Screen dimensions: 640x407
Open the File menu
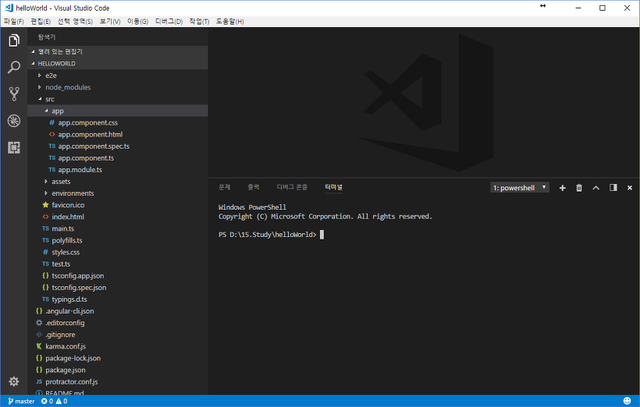pos(14,21)
